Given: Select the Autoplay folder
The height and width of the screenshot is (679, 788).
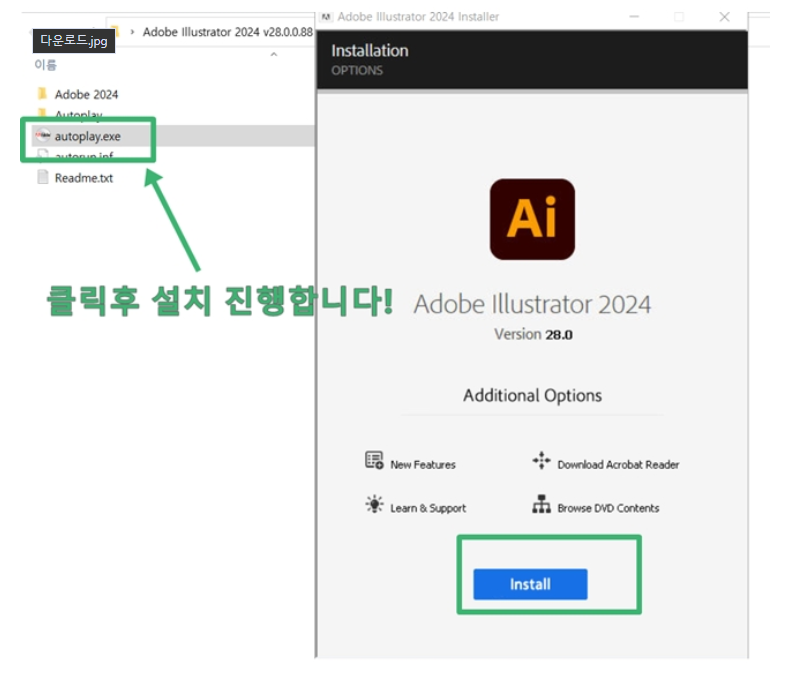Looking at the screenshot, I should click(78, 115).
